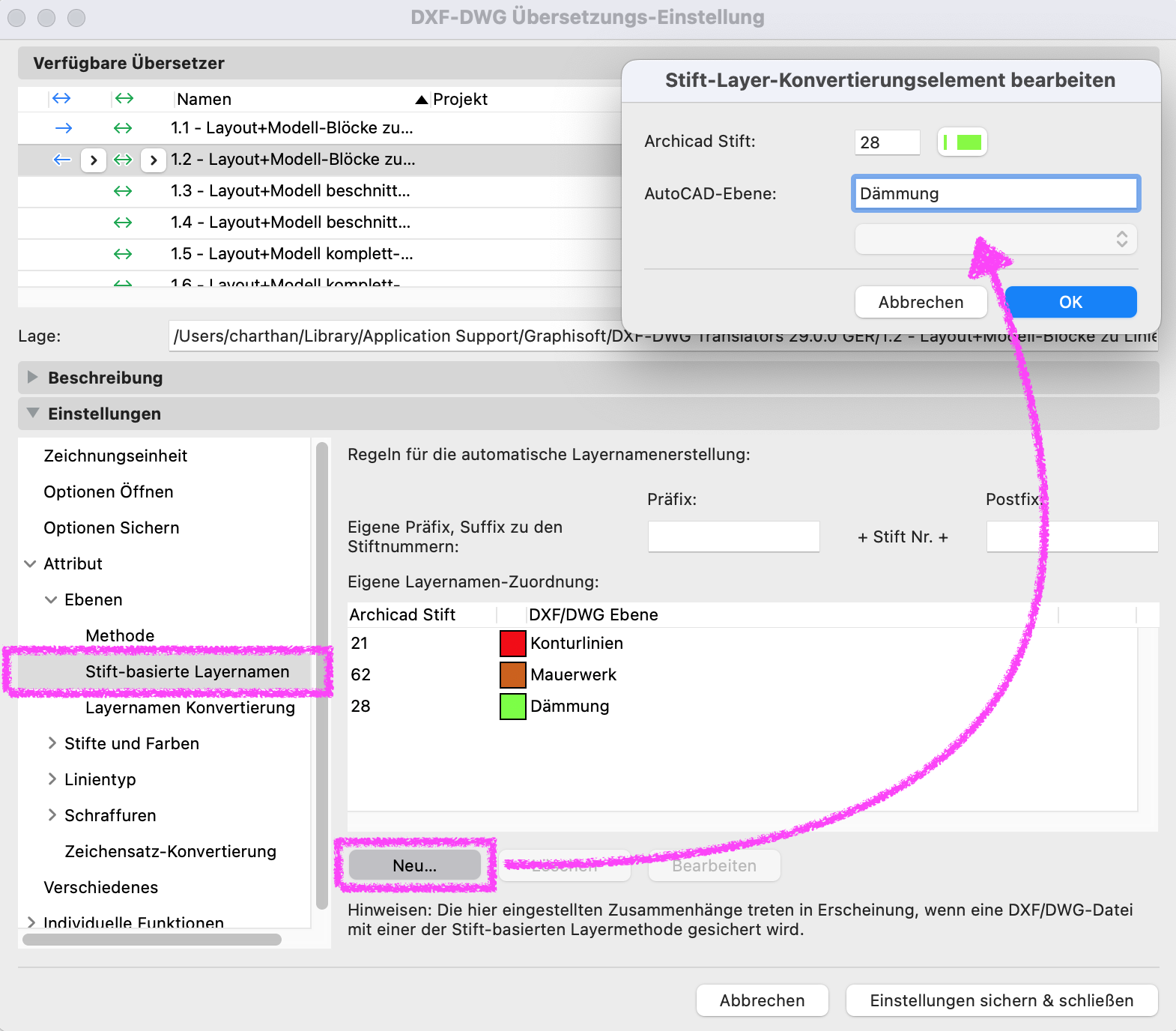Click the Neu... button
Viewport: 1176px width, 1031px height.
coord(415,865)
